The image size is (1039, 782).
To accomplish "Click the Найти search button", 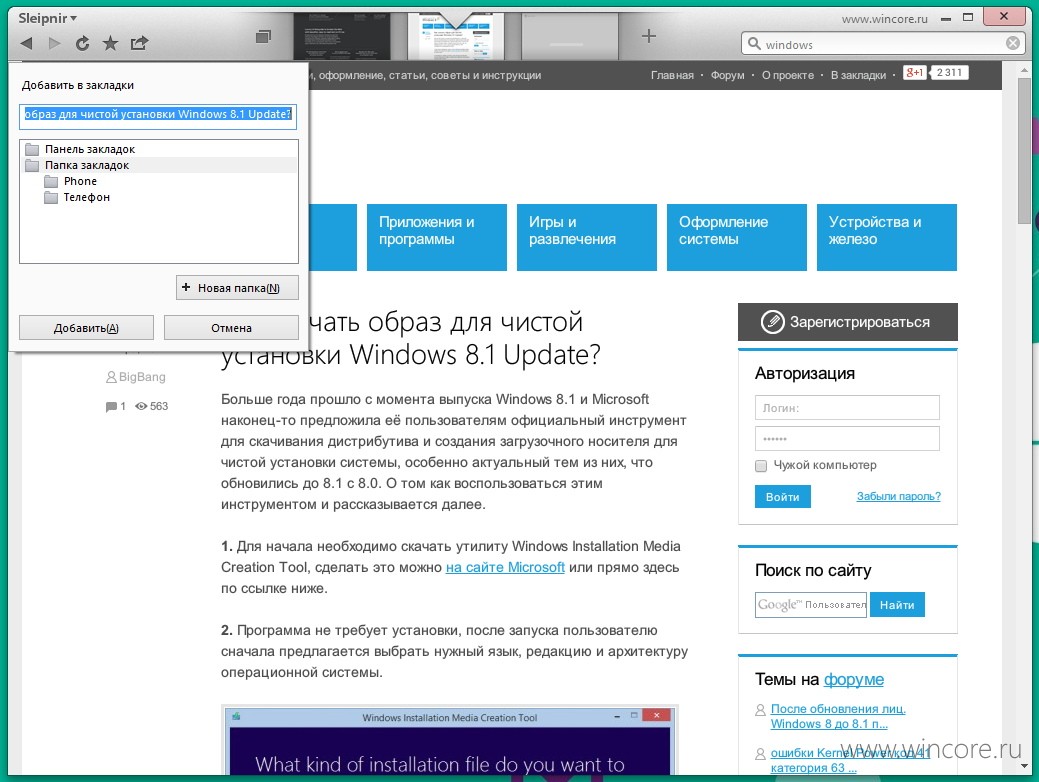I will [897, 604].
